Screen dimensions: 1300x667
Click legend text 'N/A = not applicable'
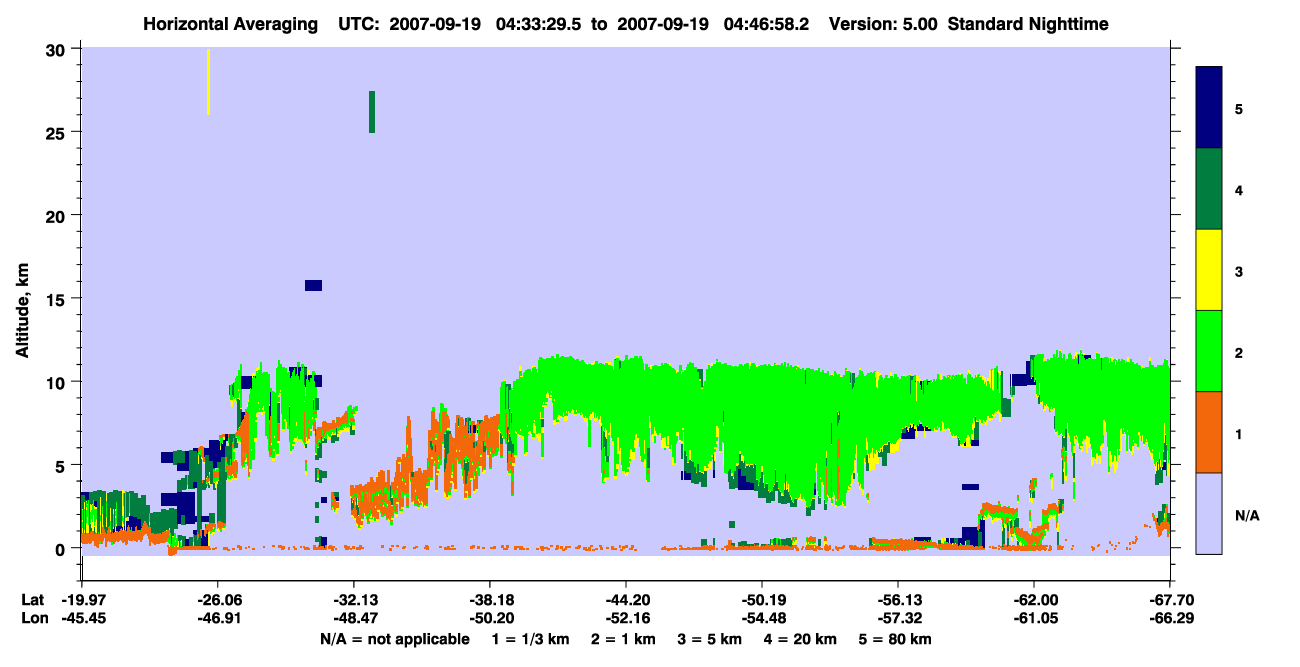click(x=394, y=639)
